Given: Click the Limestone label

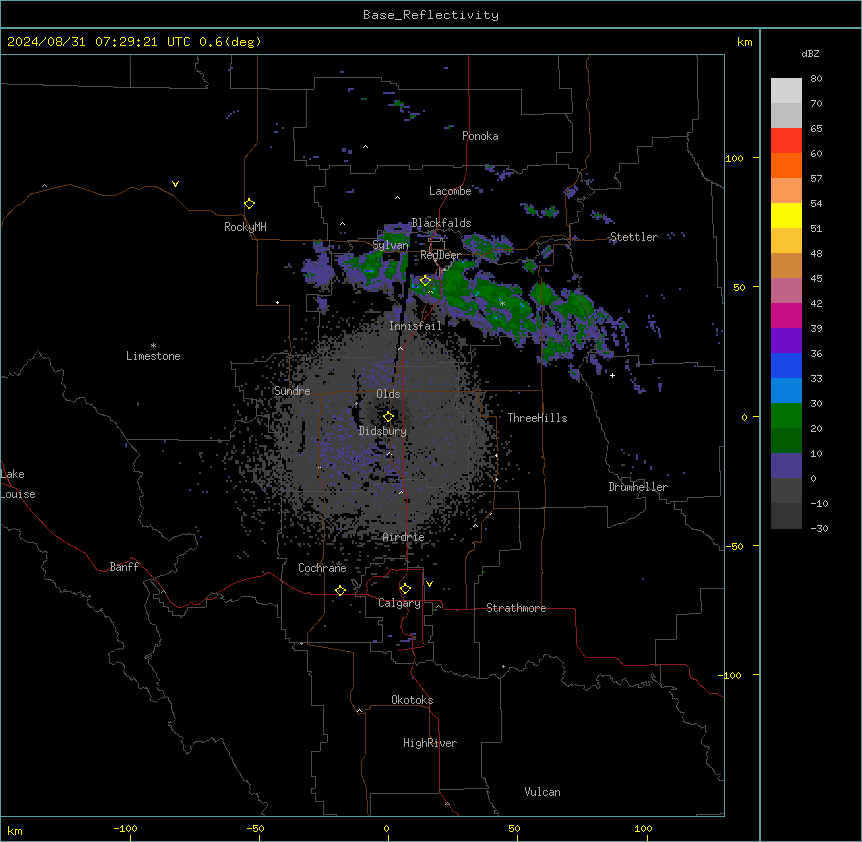Looking at the screenshot, I should click(153, 356).
